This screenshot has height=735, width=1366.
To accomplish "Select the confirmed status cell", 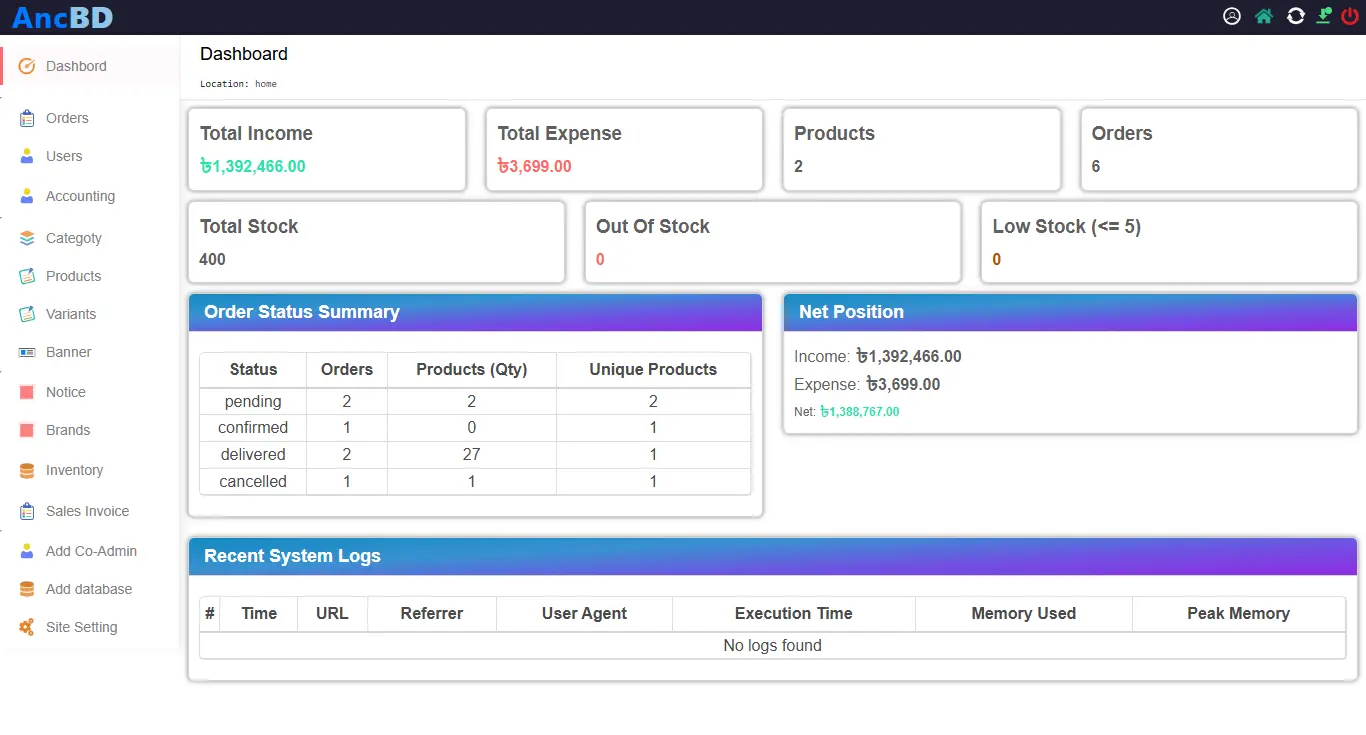I will pos(253,428).
